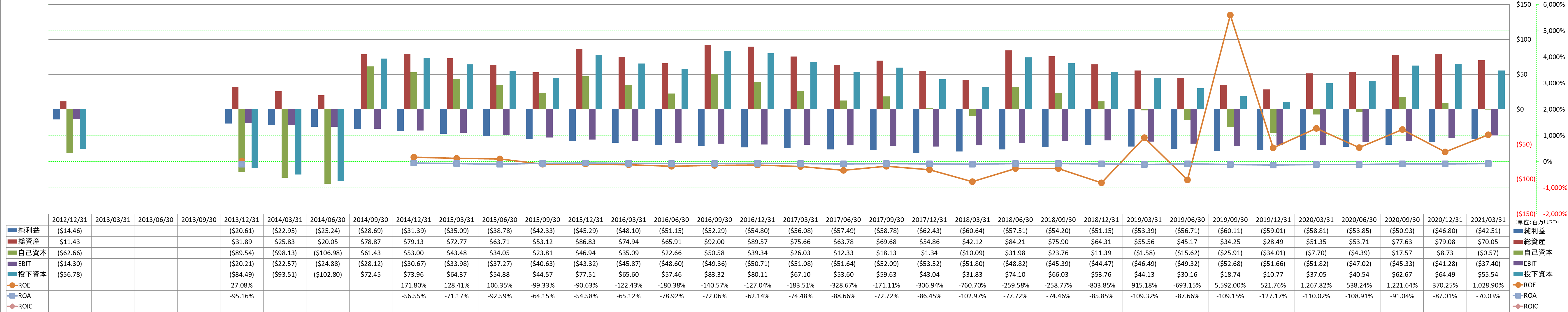Select the 2021/03/31 column header
This screenshot has width=1568, height=312.
coord(1488,220)
